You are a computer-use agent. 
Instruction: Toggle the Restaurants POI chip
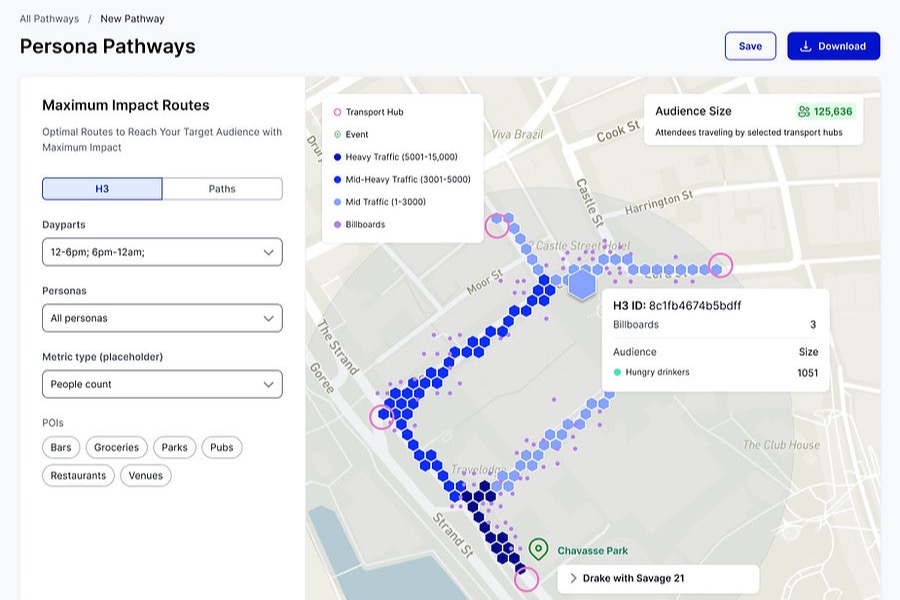point(78,475)
